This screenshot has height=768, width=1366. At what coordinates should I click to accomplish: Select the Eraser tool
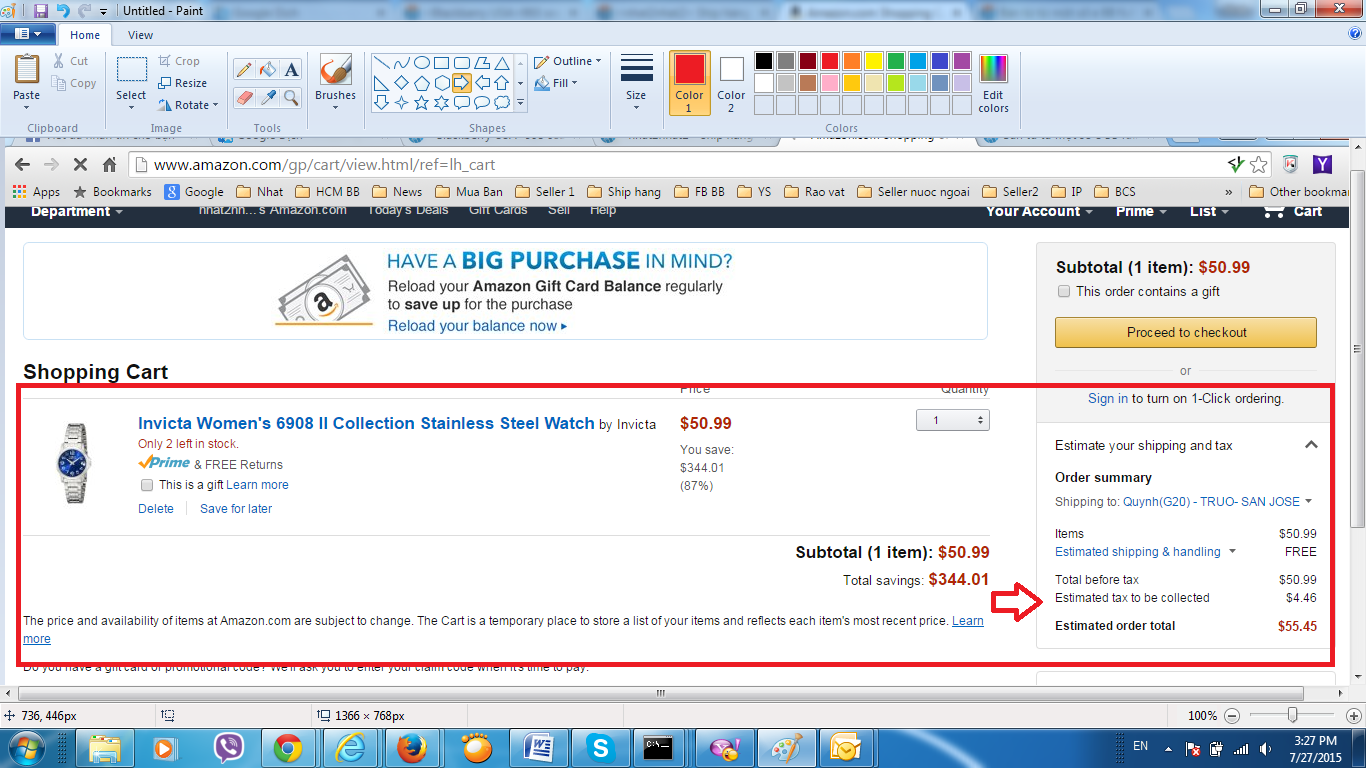pos(243,97)
